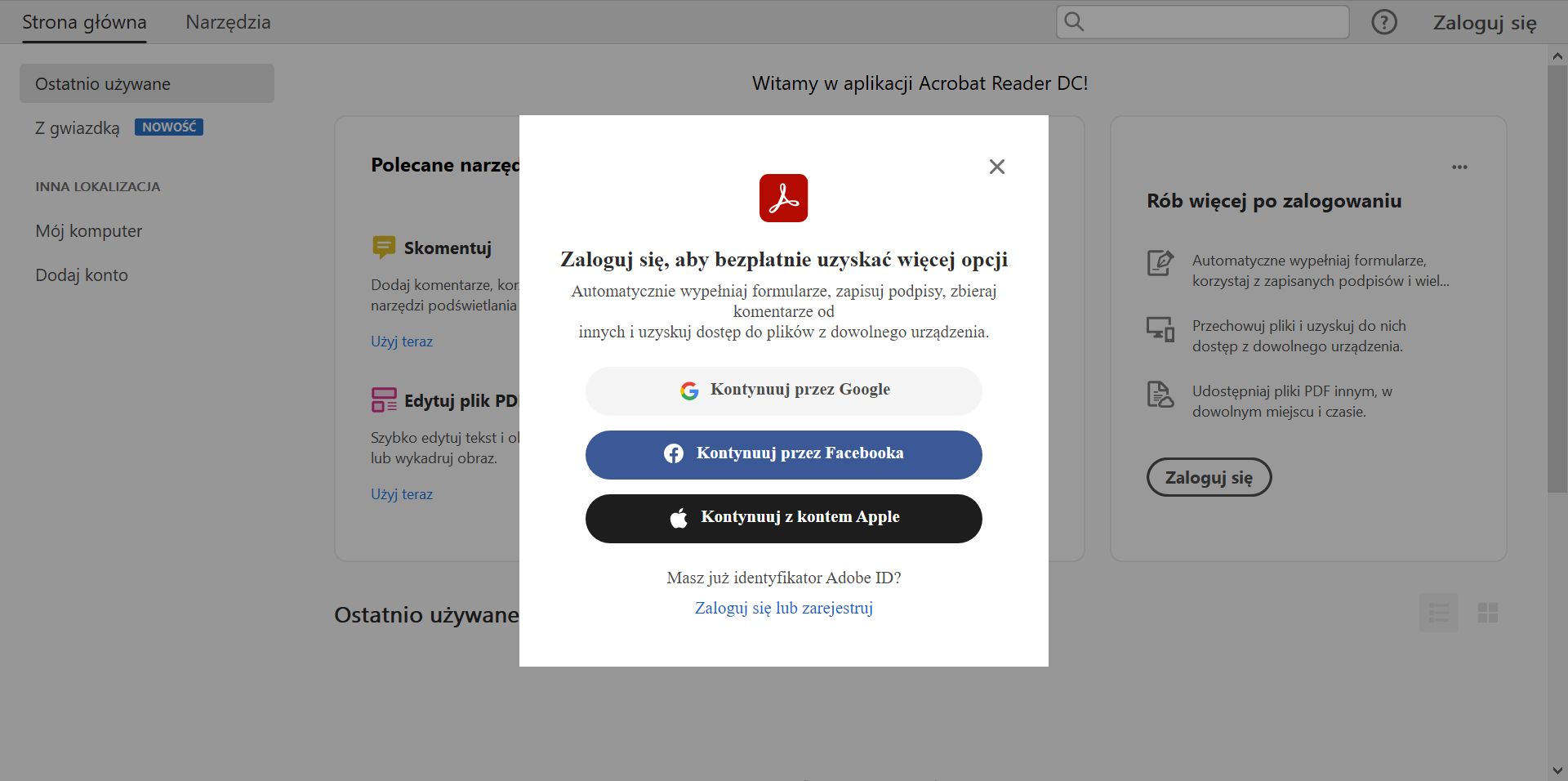The image size is (1568, 781).
Task: Select the Strona główna tab
Action: [83, 22]
